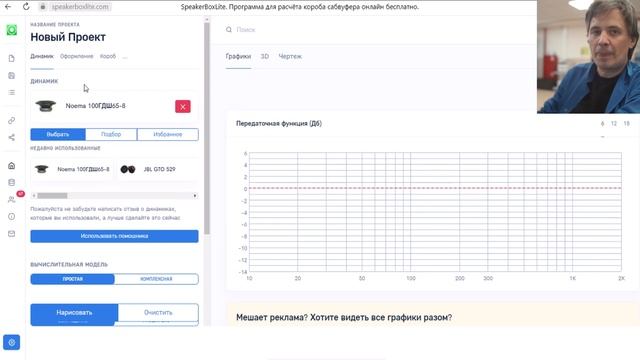640x360 pixels.
Task: Click the transfer function graph area
Action: point(435,212)
